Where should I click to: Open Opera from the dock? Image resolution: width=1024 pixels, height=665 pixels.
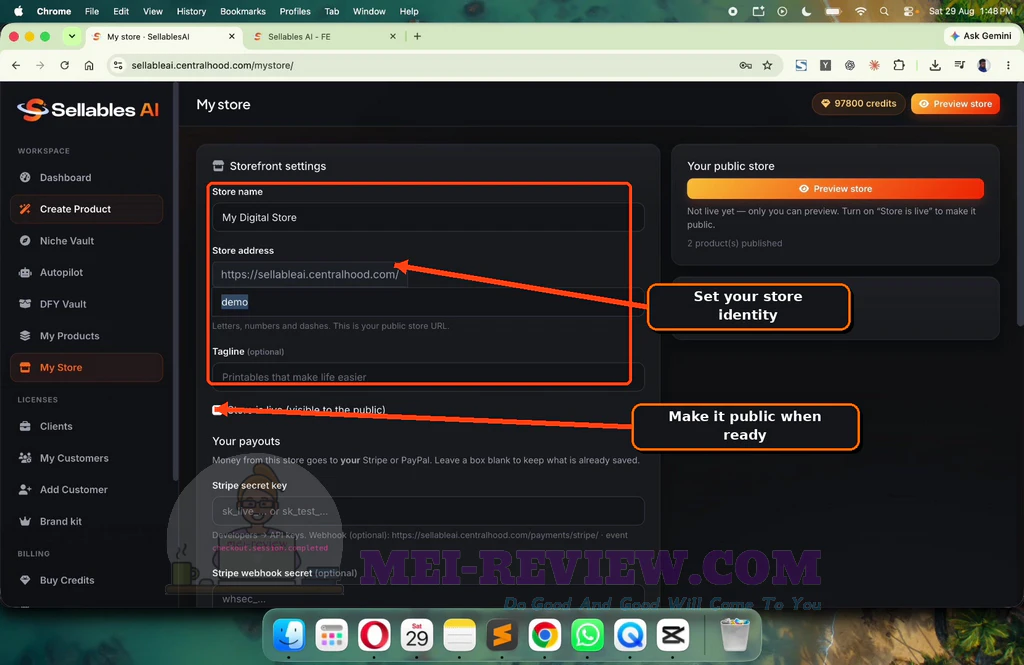[x=374, y=635]
